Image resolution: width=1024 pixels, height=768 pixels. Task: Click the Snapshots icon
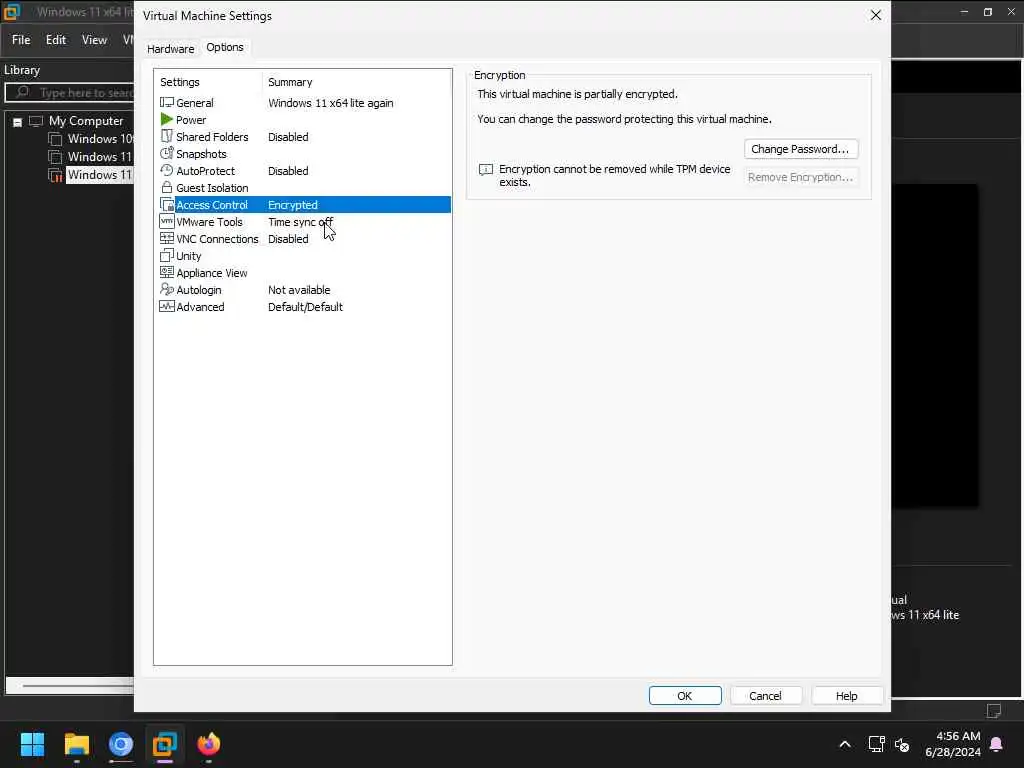[x=167, y=153]
